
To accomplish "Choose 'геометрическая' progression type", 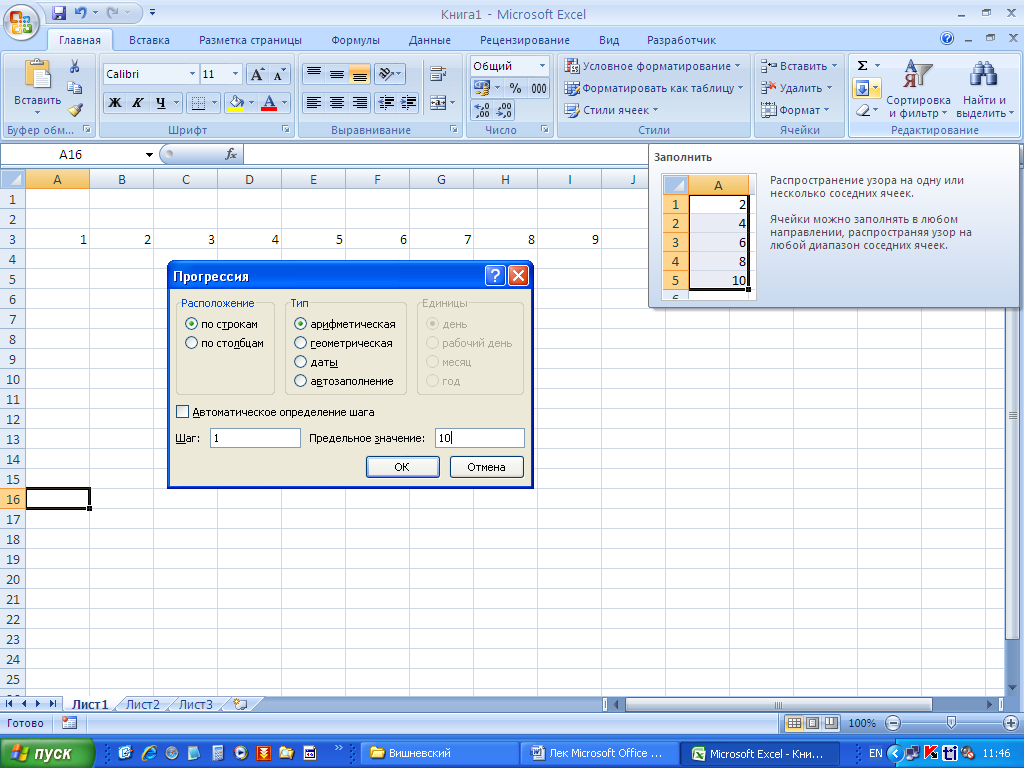I will 344,343.
